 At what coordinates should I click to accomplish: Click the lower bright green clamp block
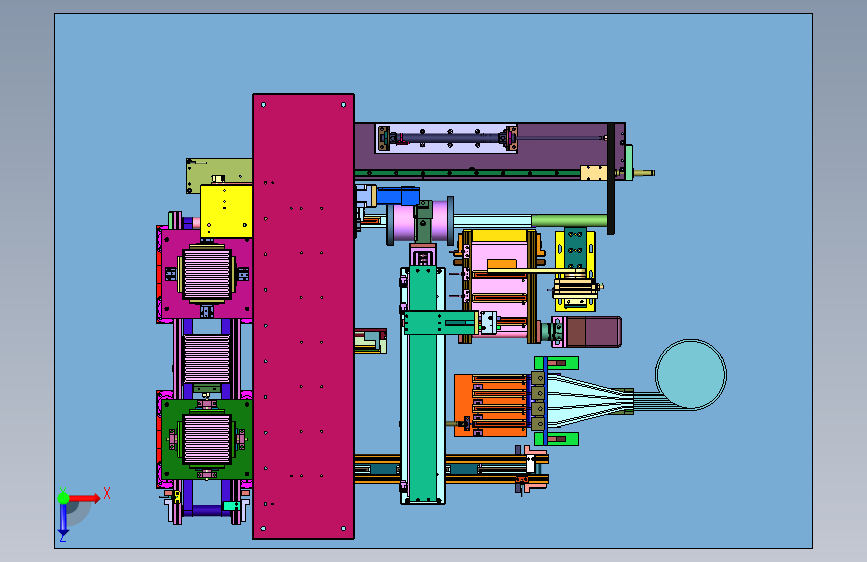556,439
